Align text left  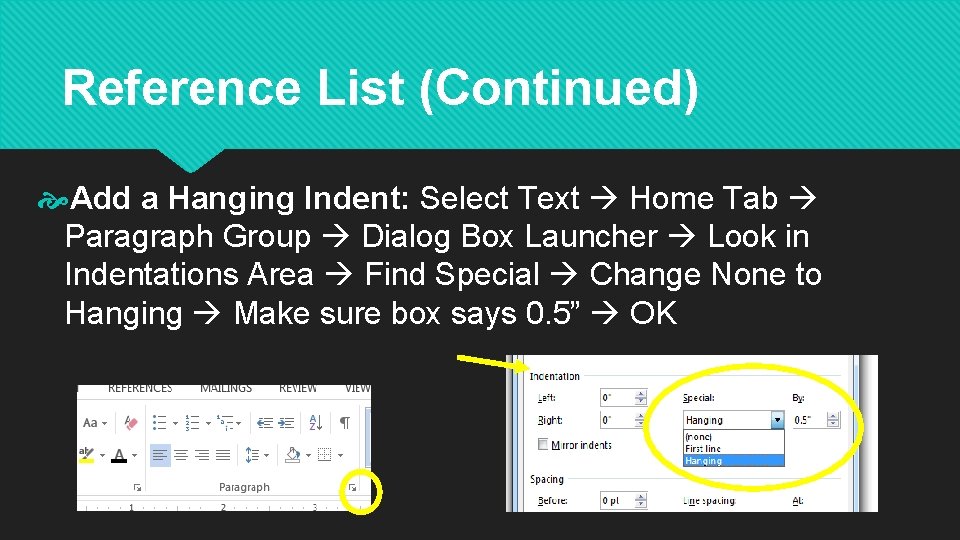coord(160,455)
